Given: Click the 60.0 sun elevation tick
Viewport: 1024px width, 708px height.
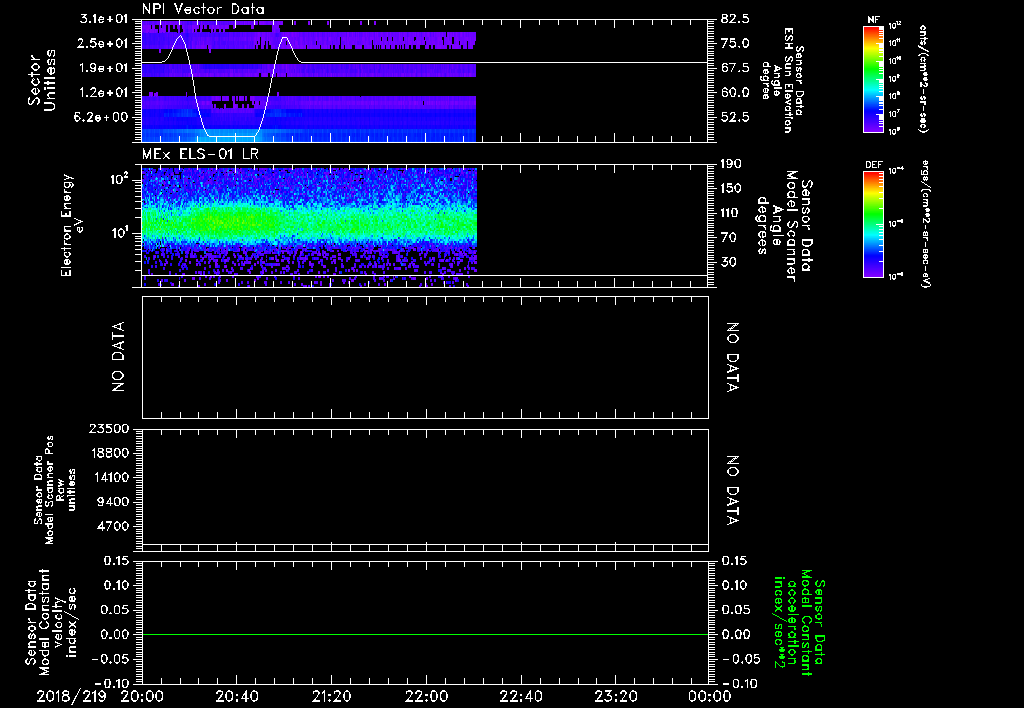Looking at the screenshot, I should point(735,93).
